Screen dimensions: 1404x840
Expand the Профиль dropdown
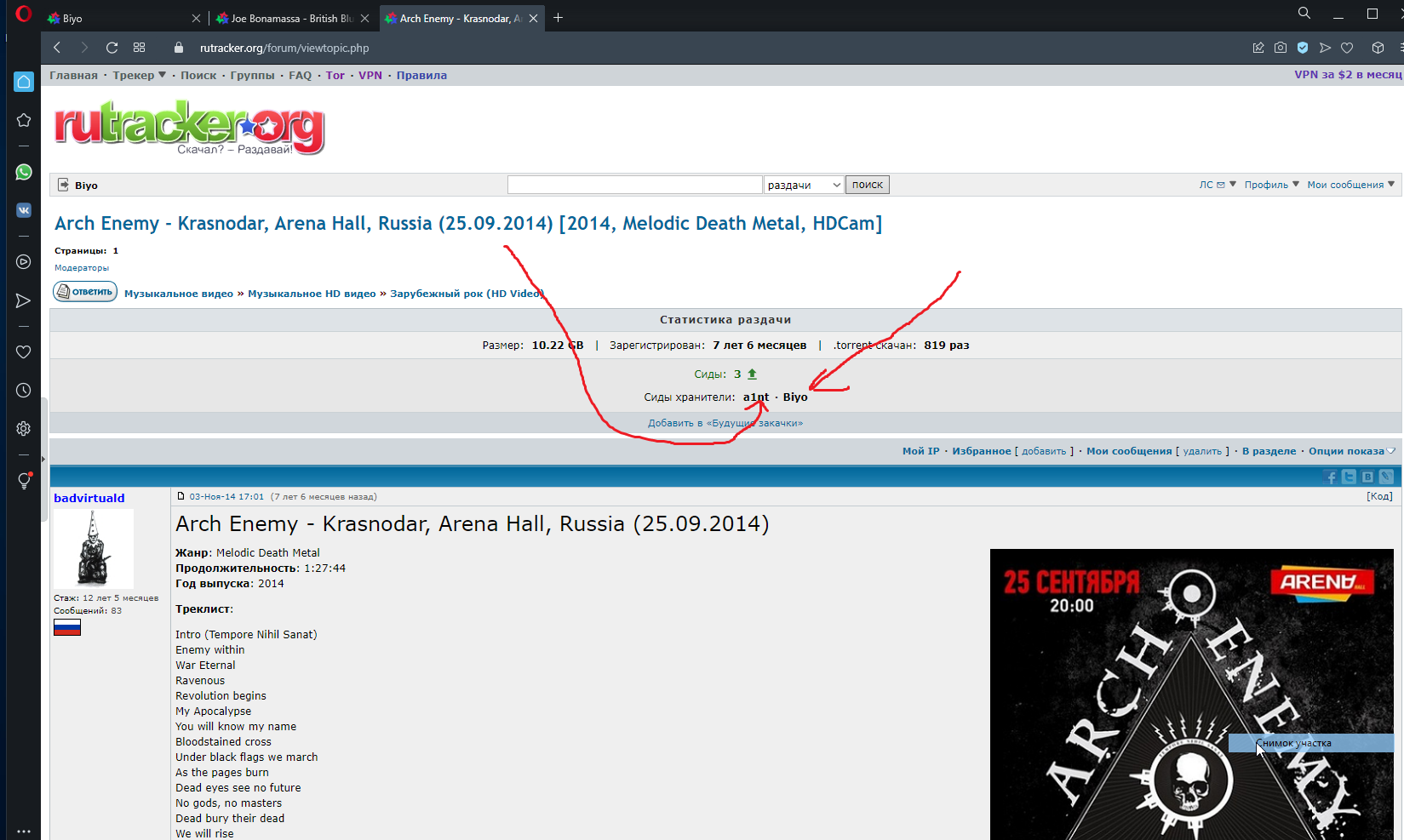tap(1272, 185)
